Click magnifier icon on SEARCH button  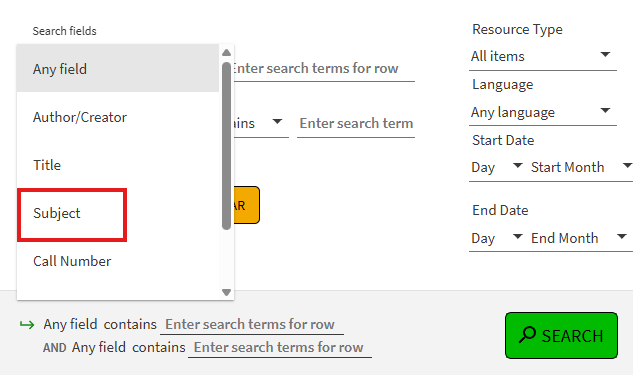point(527,335)
